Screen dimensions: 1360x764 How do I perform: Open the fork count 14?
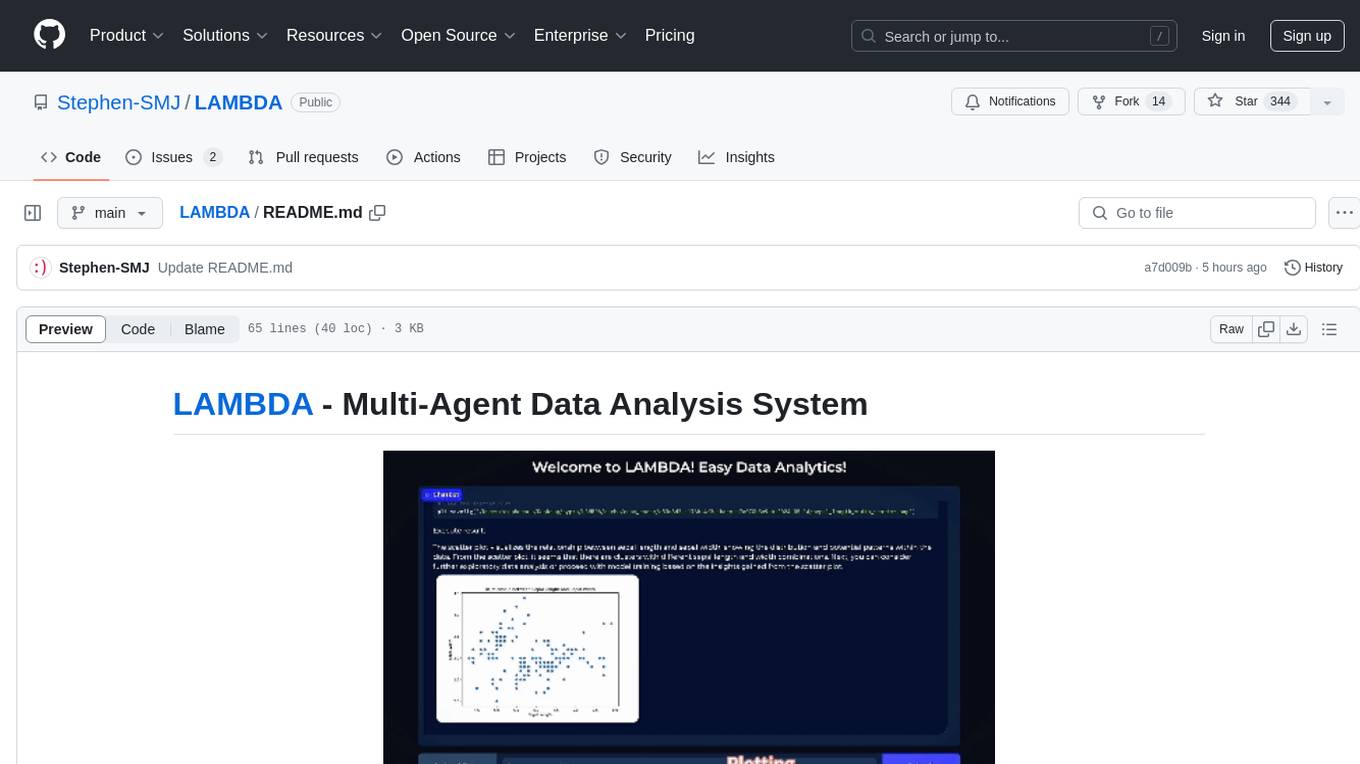[1158, 101]
